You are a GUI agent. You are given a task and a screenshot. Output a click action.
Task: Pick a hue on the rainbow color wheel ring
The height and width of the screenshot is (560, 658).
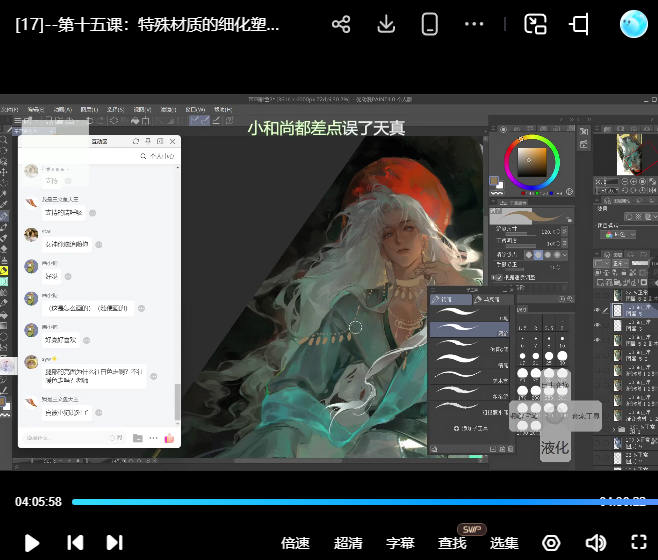532,162
